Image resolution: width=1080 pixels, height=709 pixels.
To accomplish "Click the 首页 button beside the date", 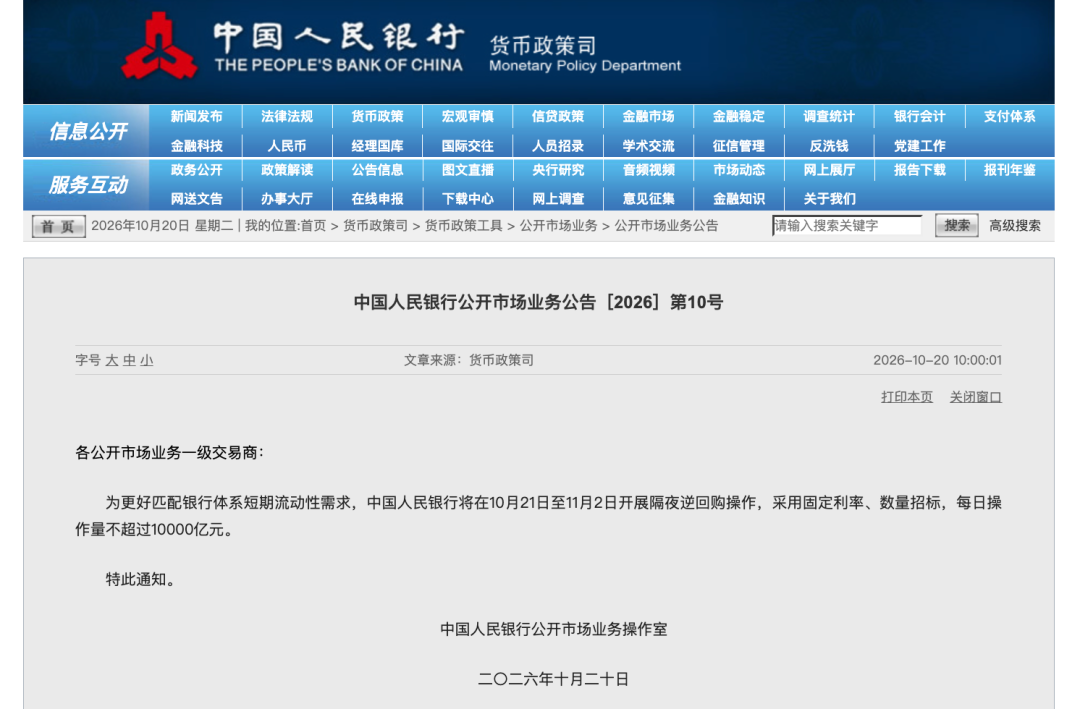I will [x=59, y=226].
